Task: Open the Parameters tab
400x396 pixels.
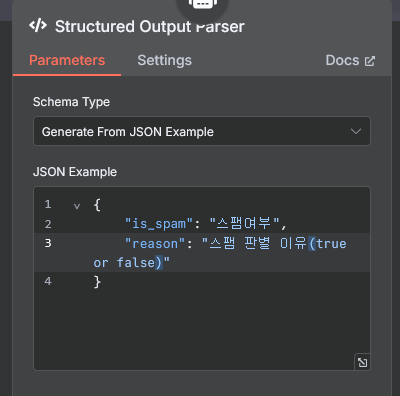Action: [67, 61]
